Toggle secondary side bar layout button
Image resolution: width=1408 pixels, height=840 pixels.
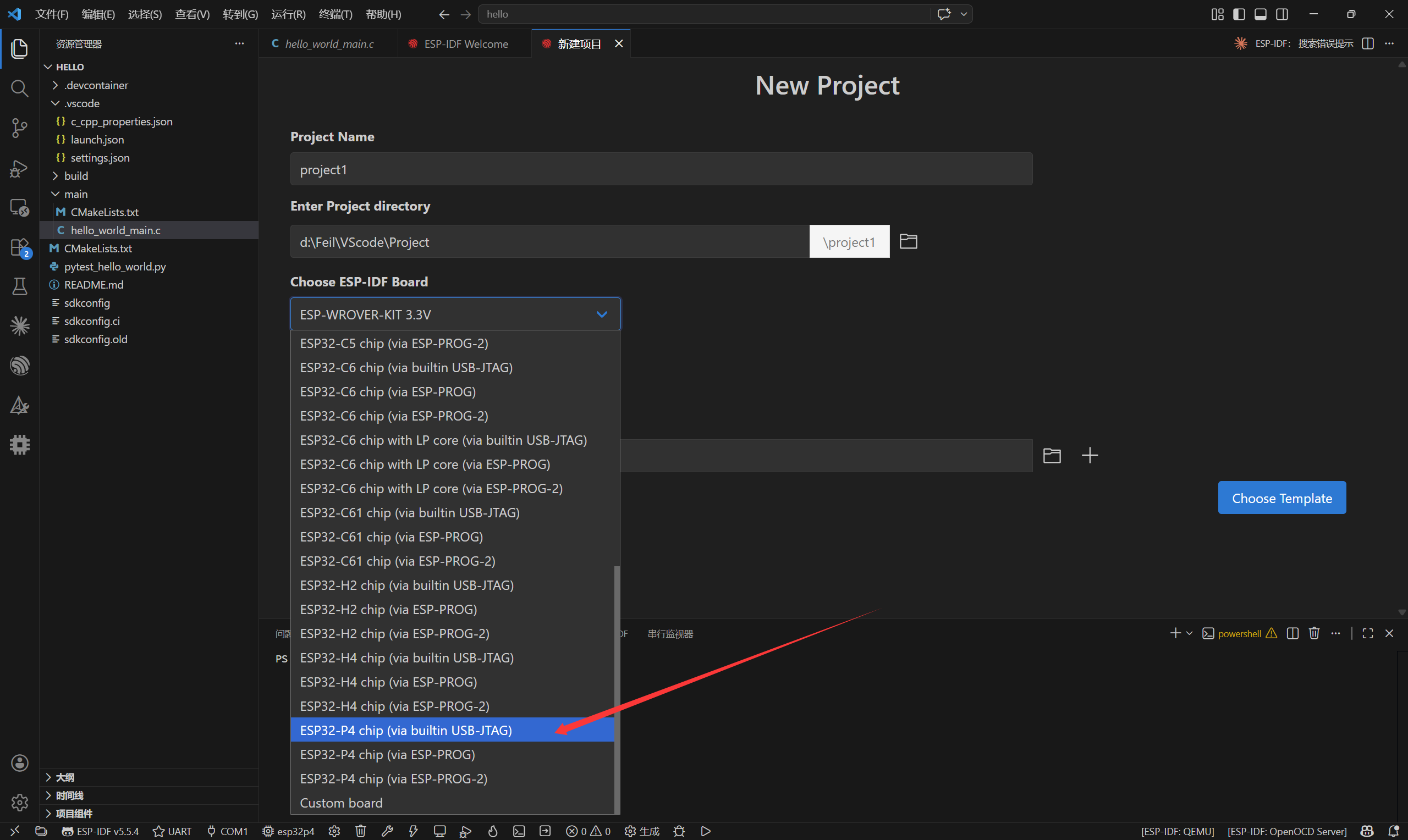pyautogui.click(x=1281, y=14)
